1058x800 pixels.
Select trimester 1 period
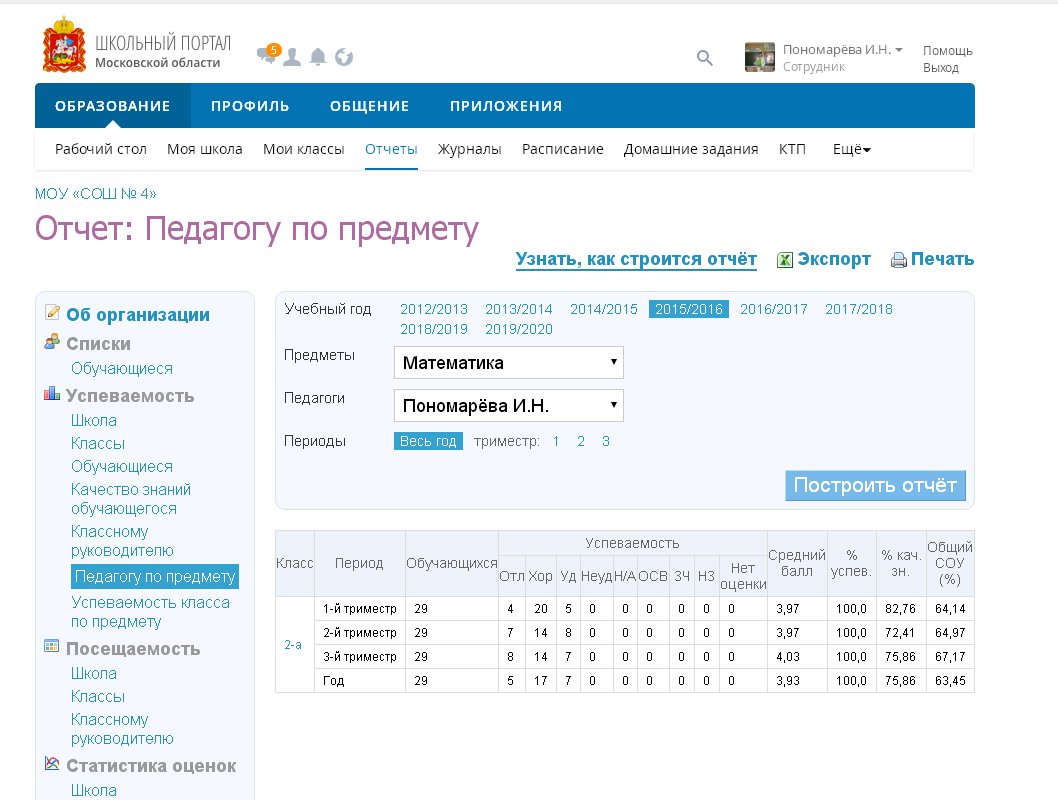[x=556, y=441]
